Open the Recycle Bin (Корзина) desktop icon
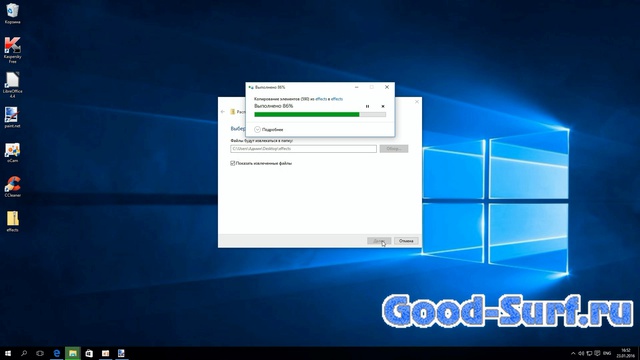The image size is (640, 360). (x=12, y=13)
